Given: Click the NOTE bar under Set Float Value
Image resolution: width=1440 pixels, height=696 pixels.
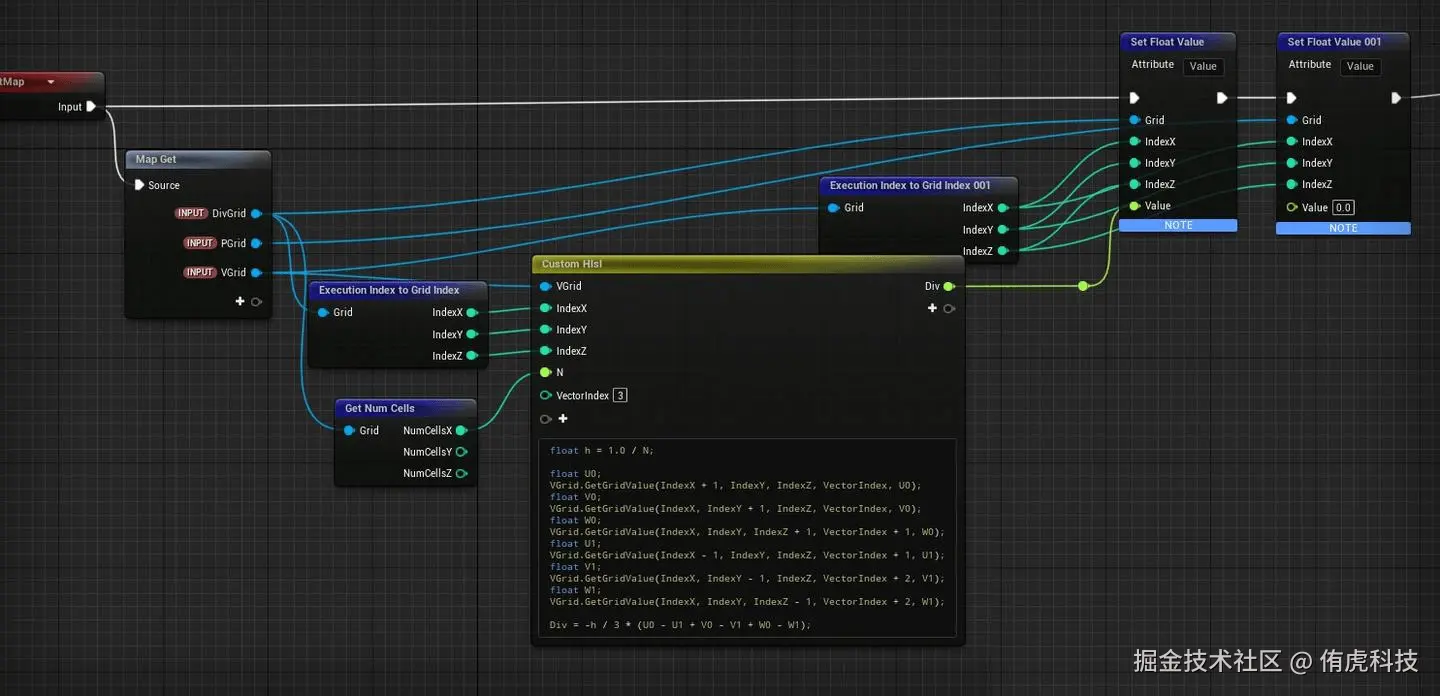Looking at the screenshot, I should (1178, 226).
